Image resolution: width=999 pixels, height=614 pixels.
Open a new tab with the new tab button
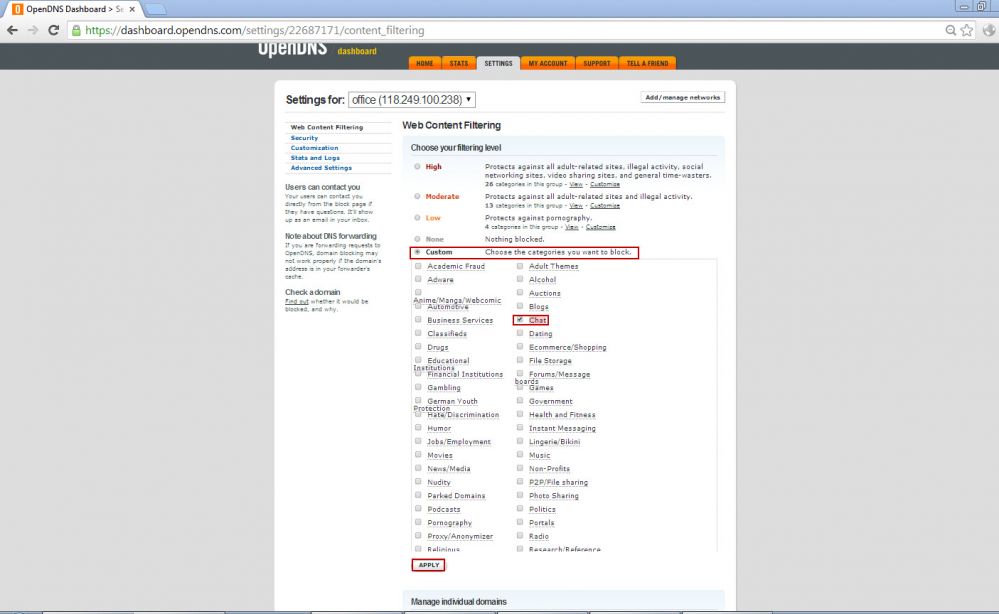click(x=157, y=10)
